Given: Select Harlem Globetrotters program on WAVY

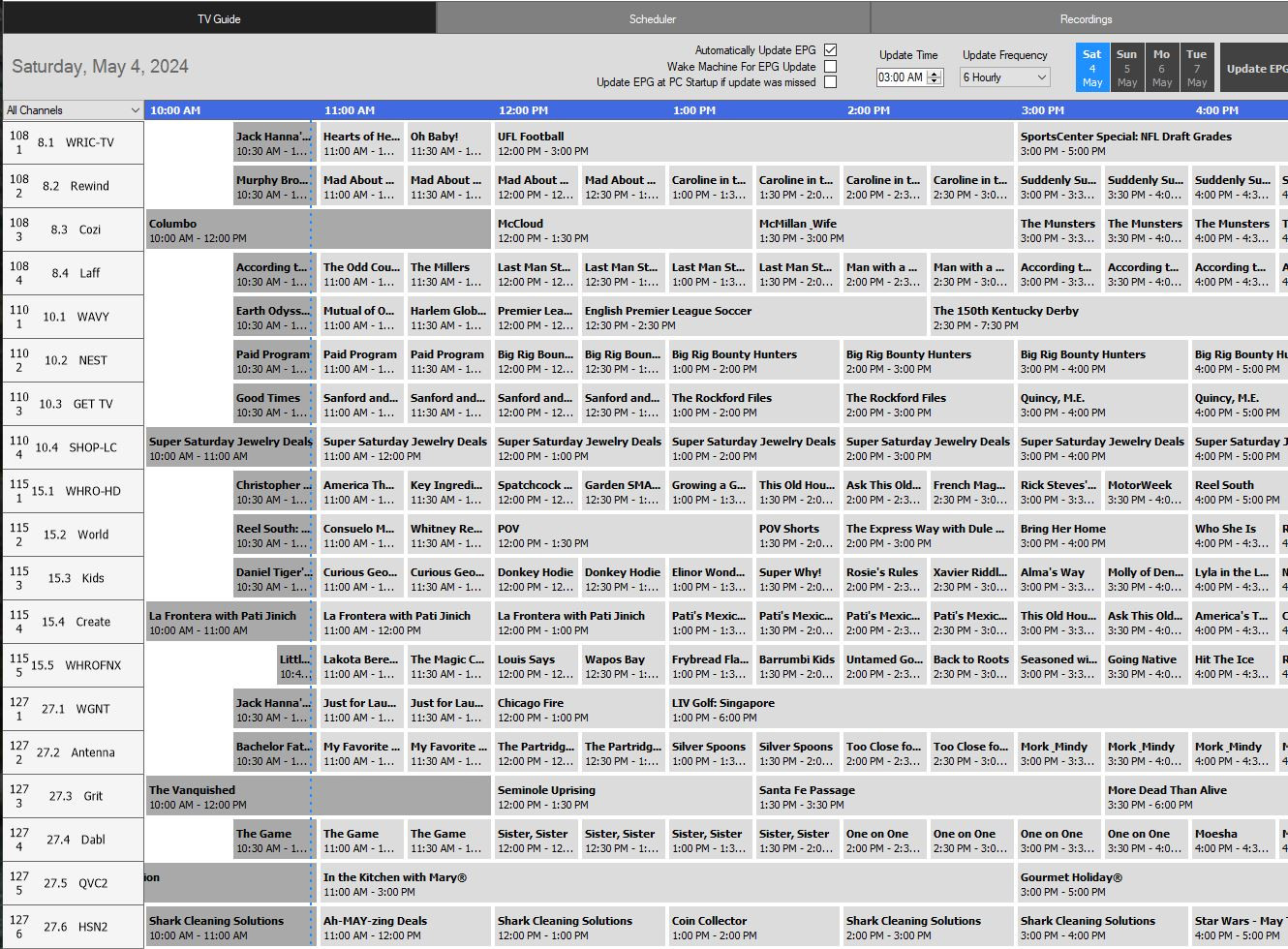Looking at the screenshot, I should coord(448,318).
